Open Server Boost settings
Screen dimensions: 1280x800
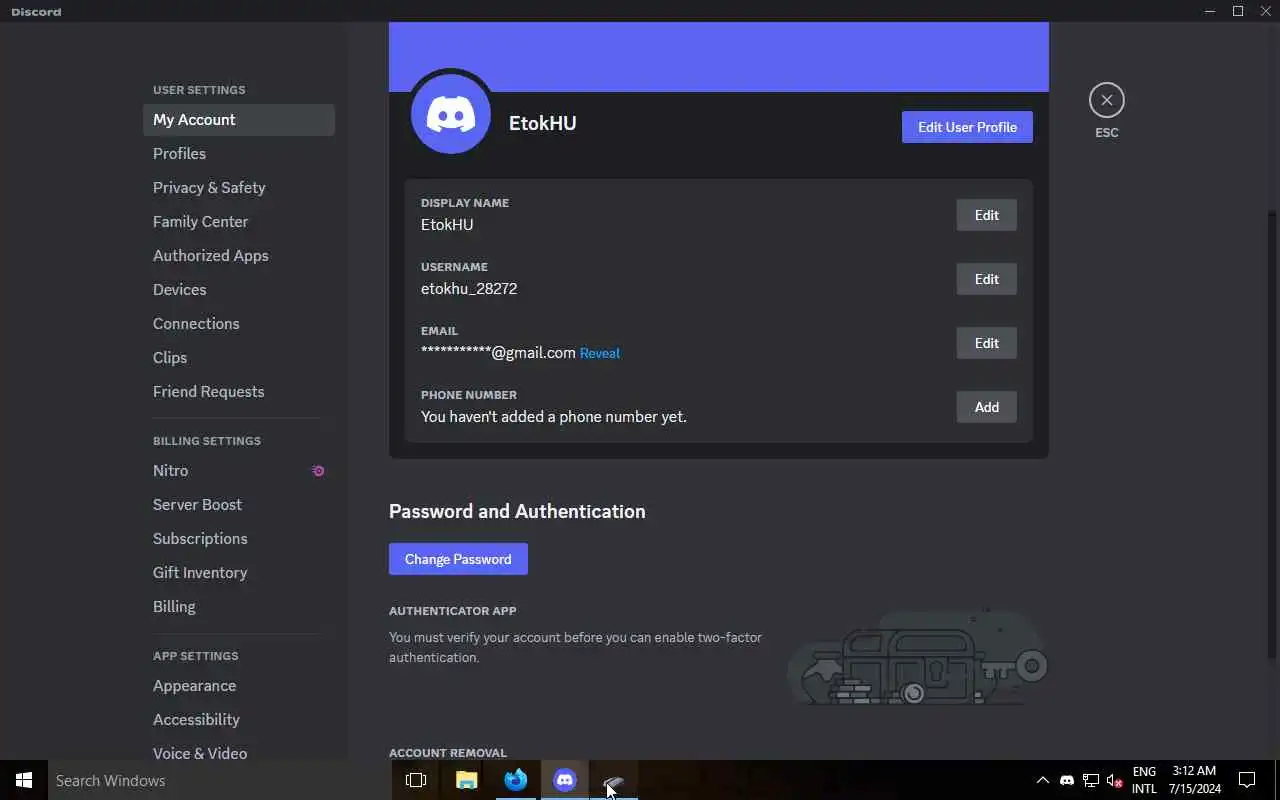tap(239, 504)
